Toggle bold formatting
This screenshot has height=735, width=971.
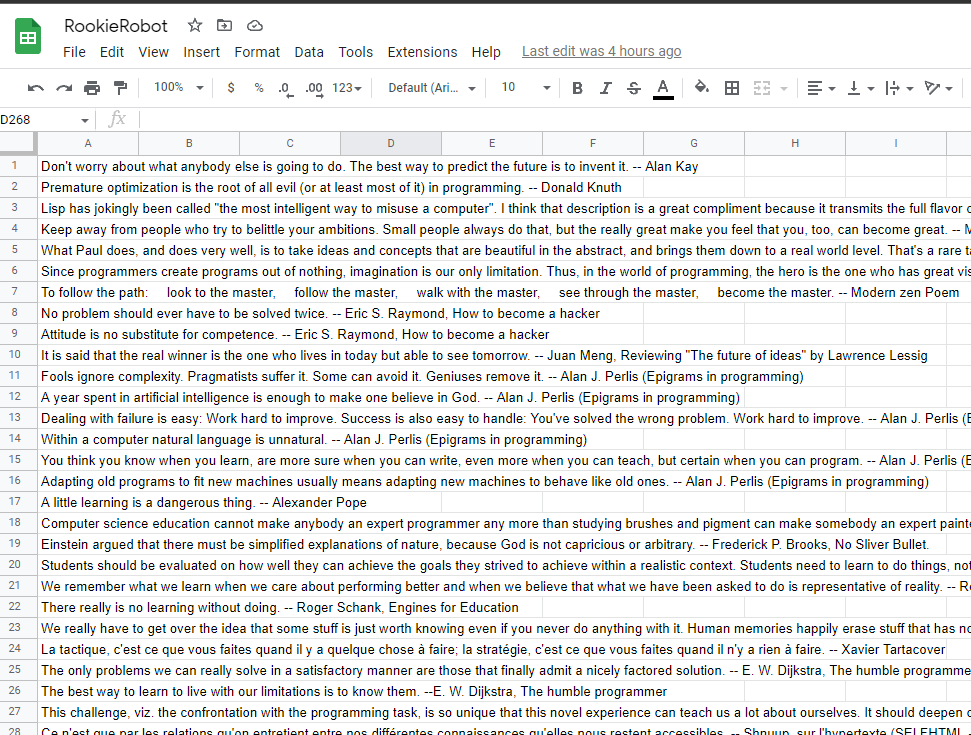click(x=577, y=88)
